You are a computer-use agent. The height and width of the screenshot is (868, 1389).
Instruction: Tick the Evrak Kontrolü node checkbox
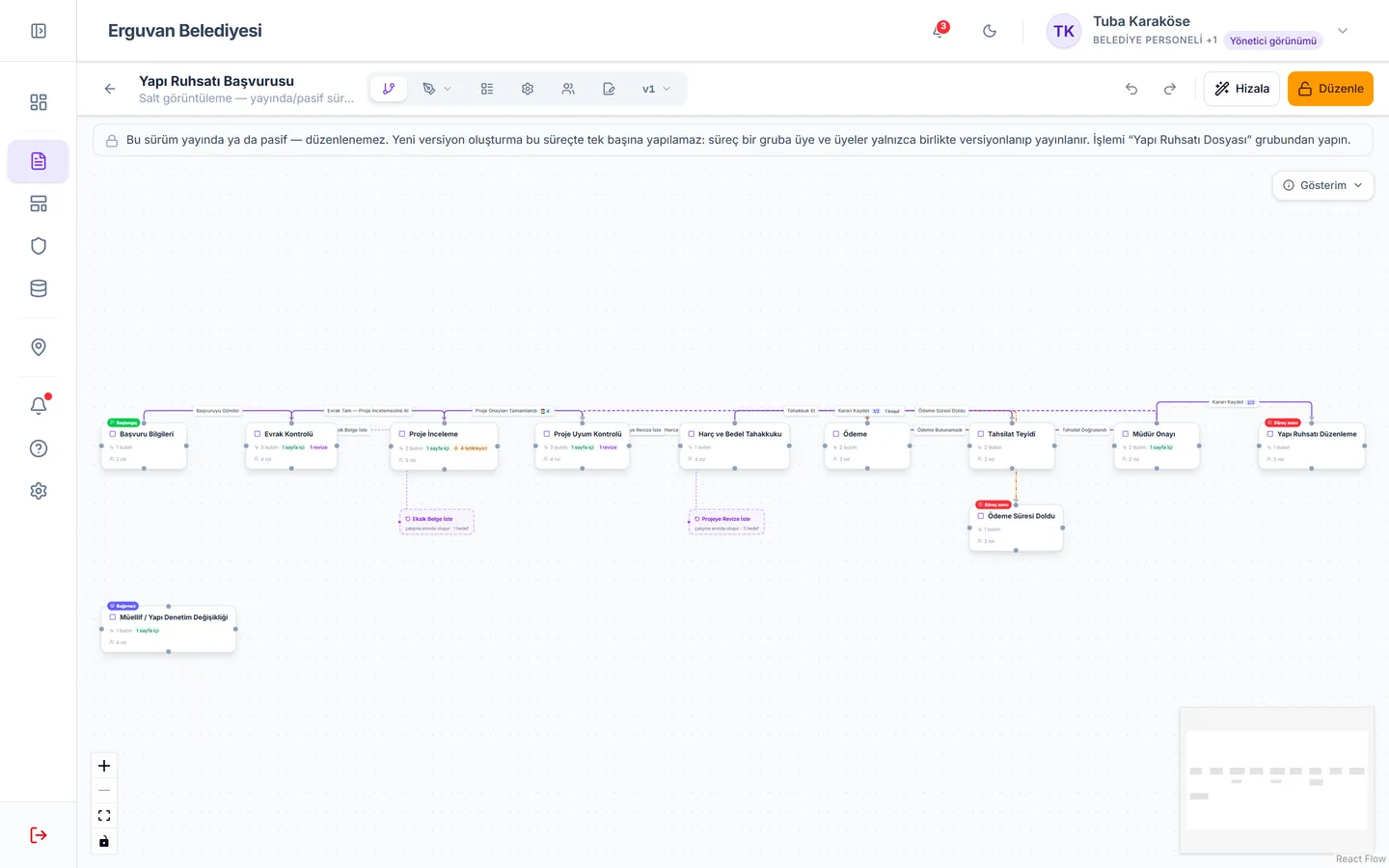(258, 434)
